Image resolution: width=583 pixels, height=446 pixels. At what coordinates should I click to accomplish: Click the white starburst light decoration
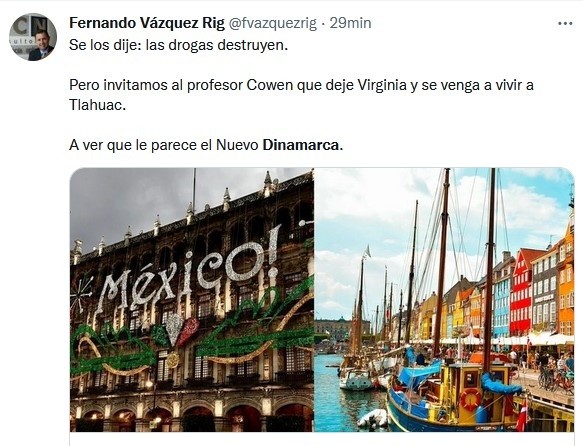(x=81, y=293)
